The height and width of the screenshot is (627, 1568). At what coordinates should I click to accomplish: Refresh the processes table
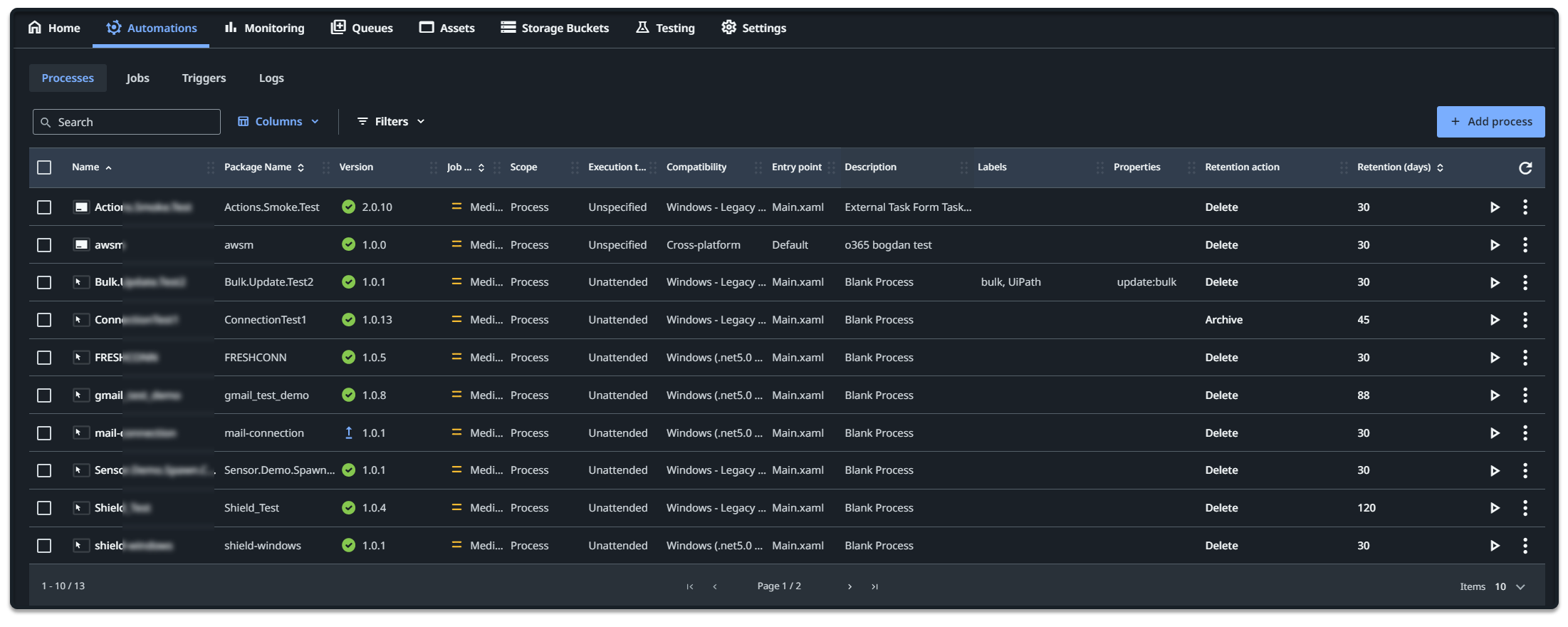pyautogui.click(x=1525, y=168)
